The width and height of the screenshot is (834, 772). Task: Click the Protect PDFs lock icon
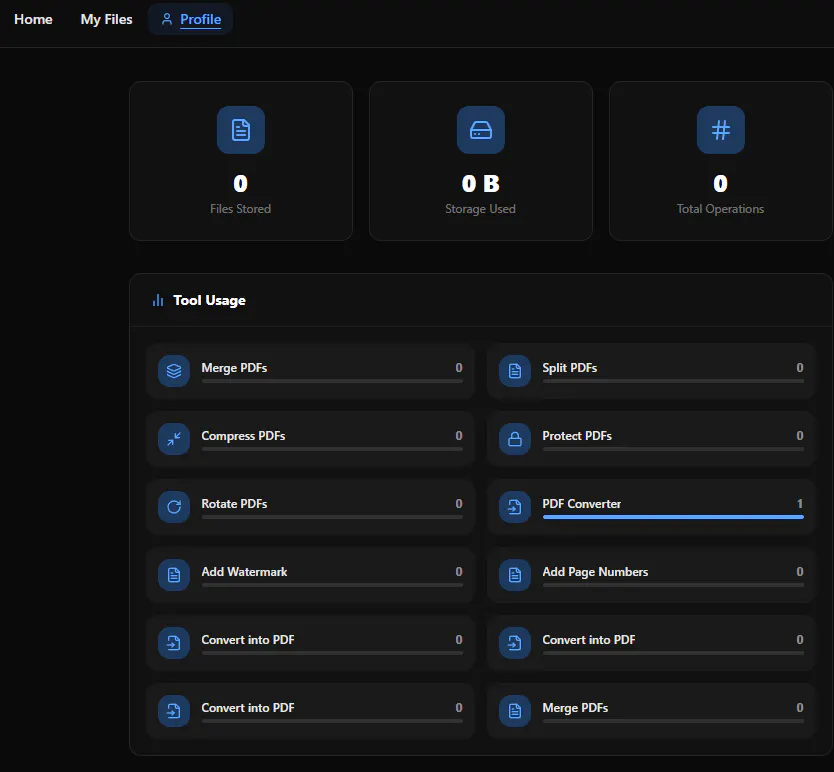515,439
